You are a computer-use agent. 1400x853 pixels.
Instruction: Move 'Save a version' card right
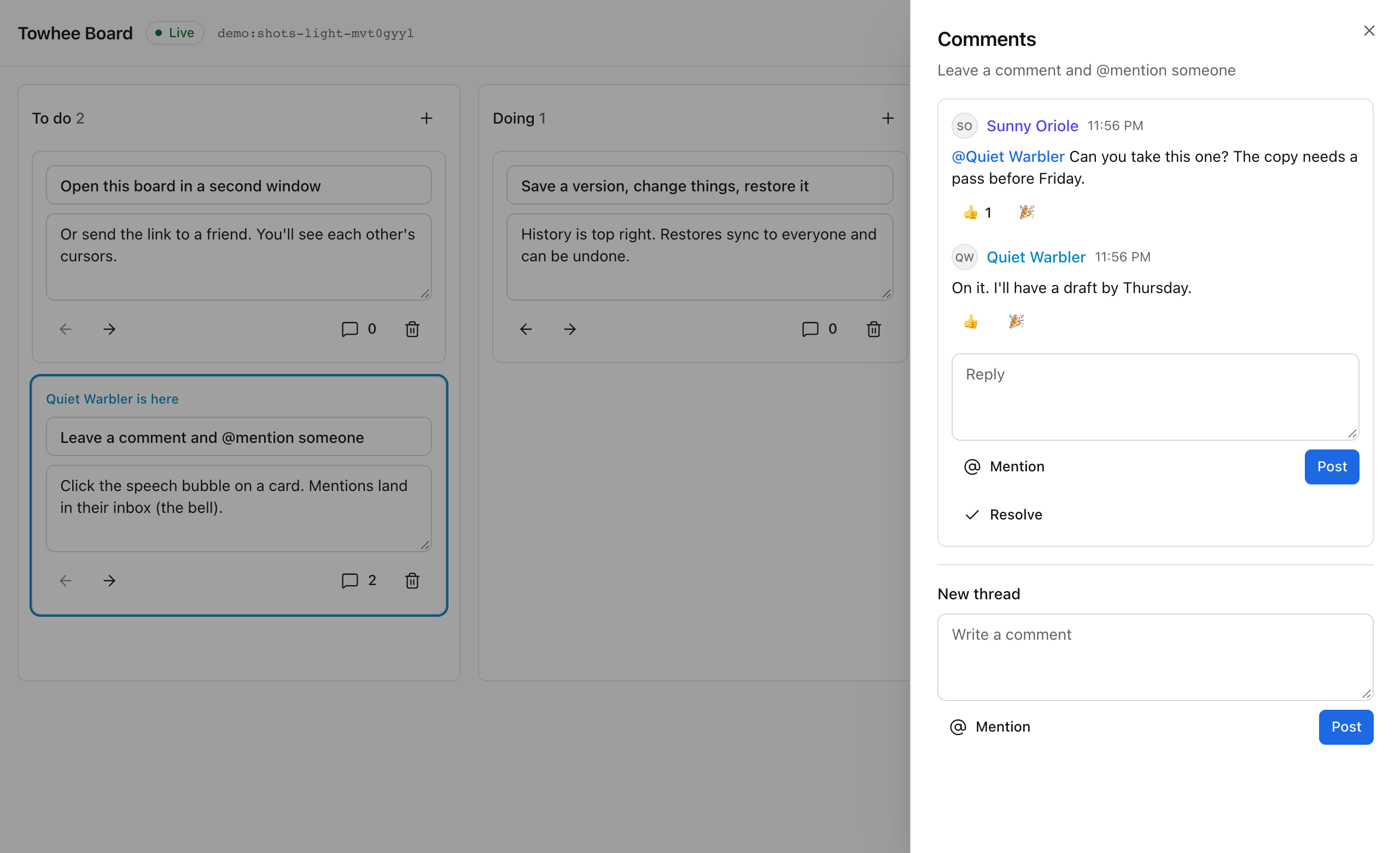pos(570,329)
